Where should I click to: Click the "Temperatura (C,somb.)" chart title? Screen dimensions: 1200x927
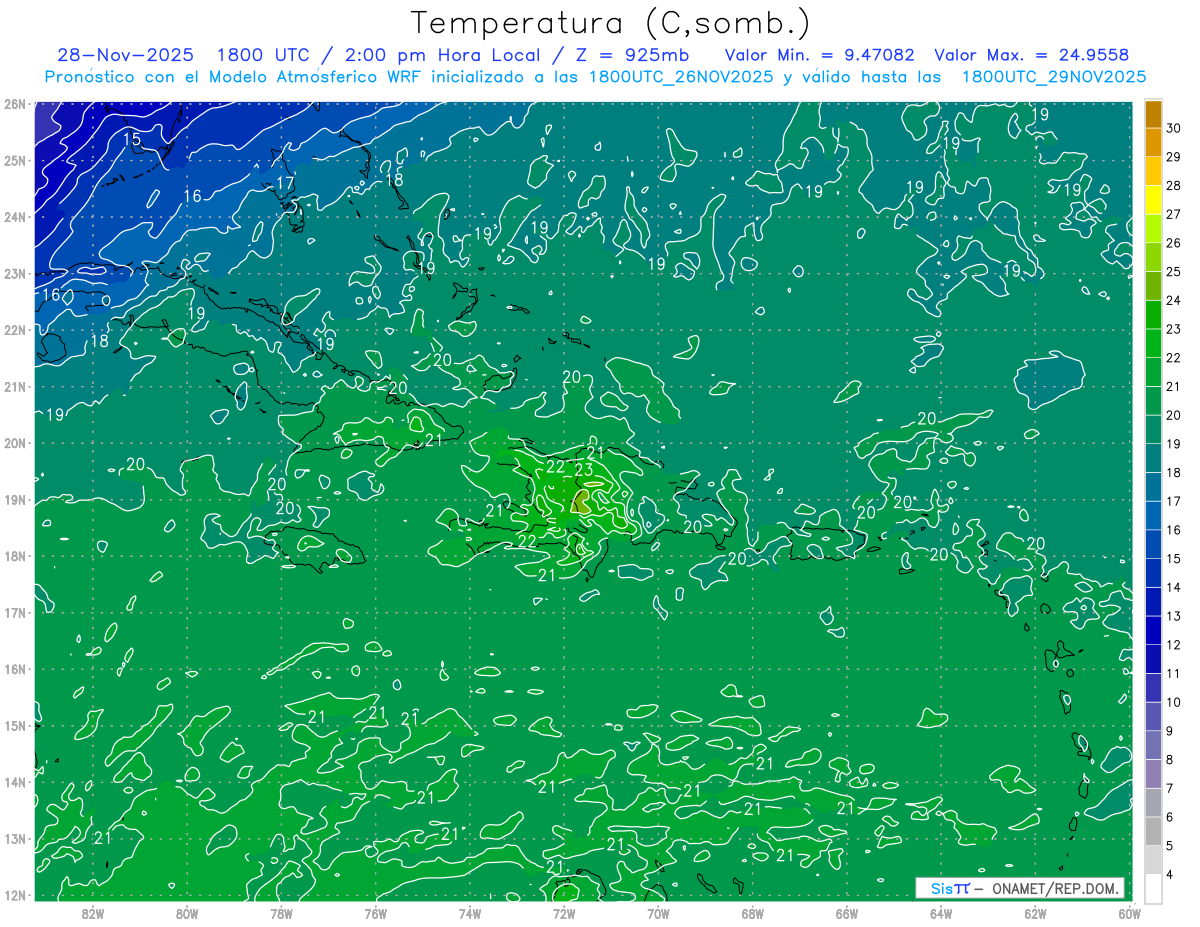click(x=611, y=24)
